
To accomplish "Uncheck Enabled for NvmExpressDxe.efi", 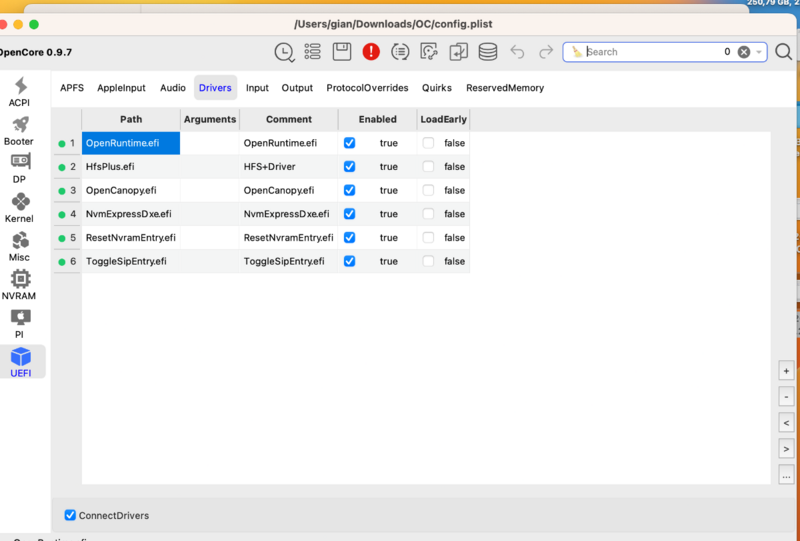I will tap(349, 214).
